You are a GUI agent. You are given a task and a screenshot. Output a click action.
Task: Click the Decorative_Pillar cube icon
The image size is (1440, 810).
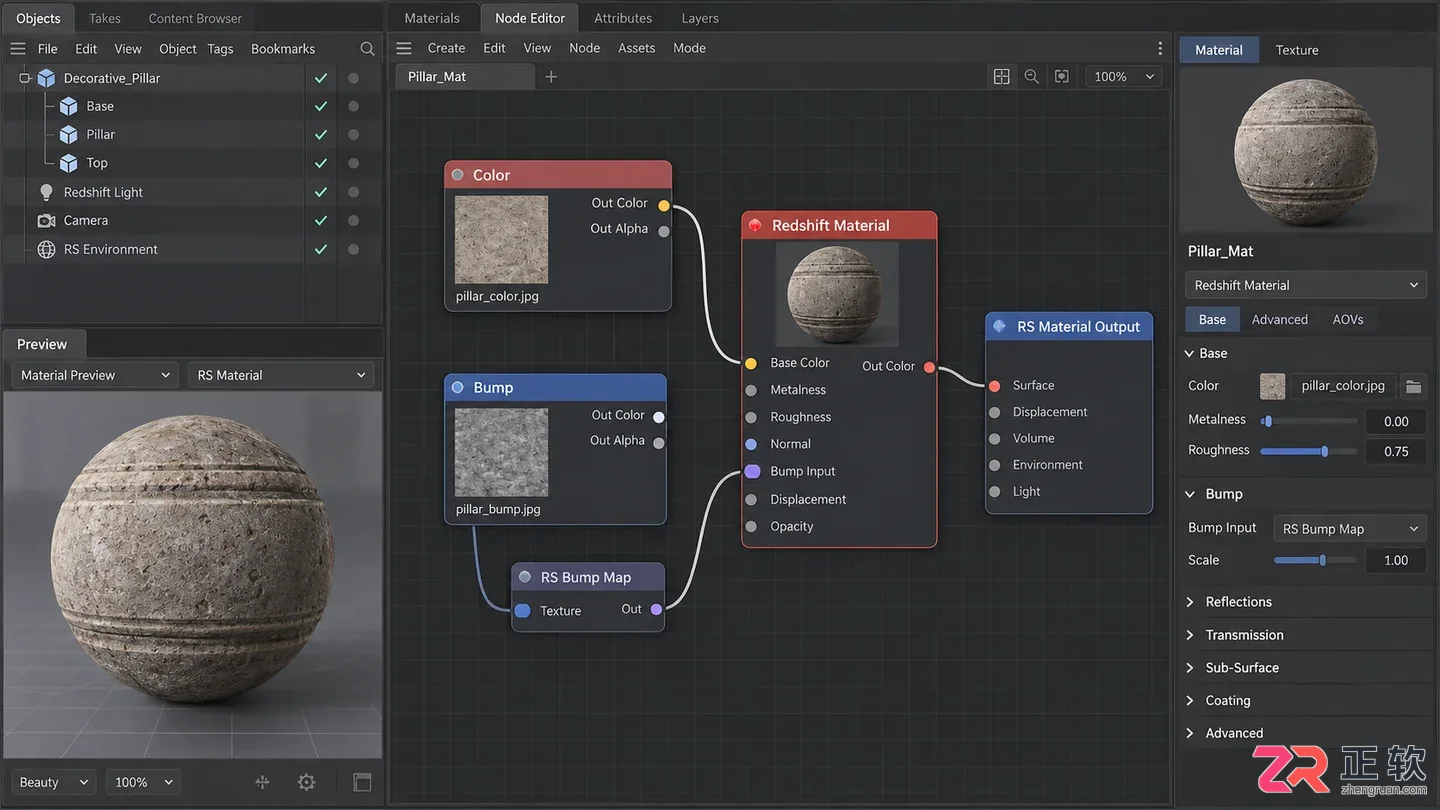pos(46,78)
